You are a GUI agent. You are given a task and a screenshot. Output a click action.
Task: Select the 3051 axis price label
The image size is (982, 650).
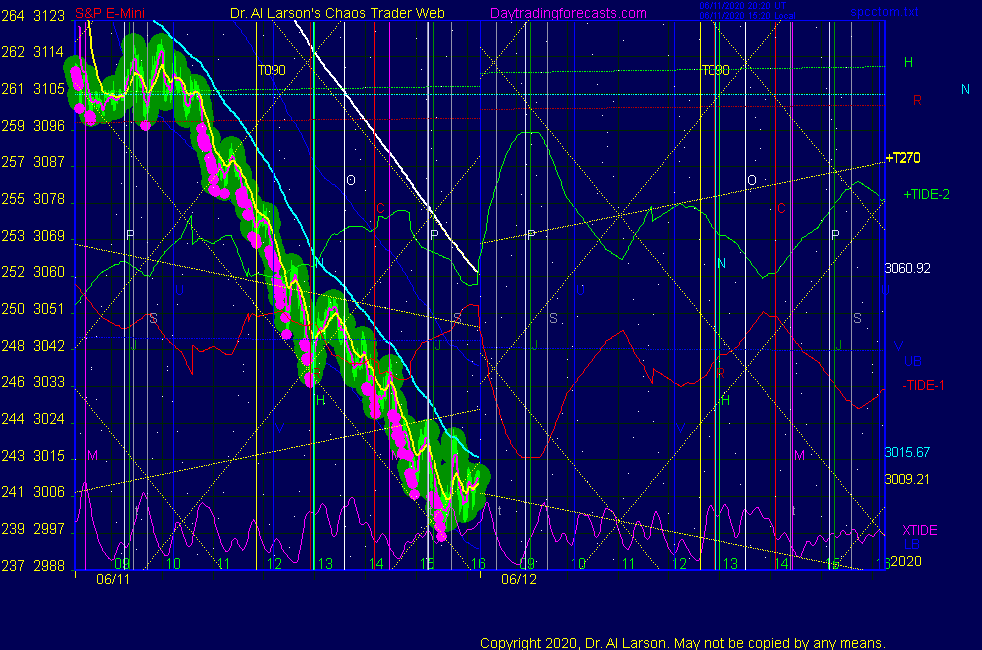pyautogui.click(x=49, y=309)
